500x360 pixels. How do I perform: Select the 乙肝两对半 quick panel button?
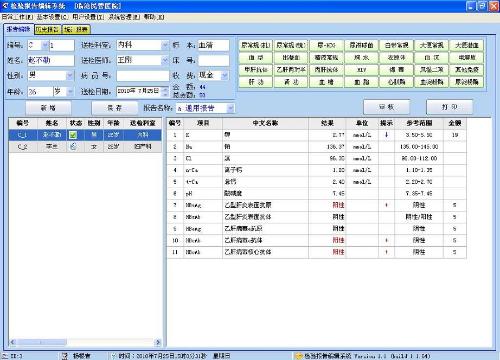point(291,70)
